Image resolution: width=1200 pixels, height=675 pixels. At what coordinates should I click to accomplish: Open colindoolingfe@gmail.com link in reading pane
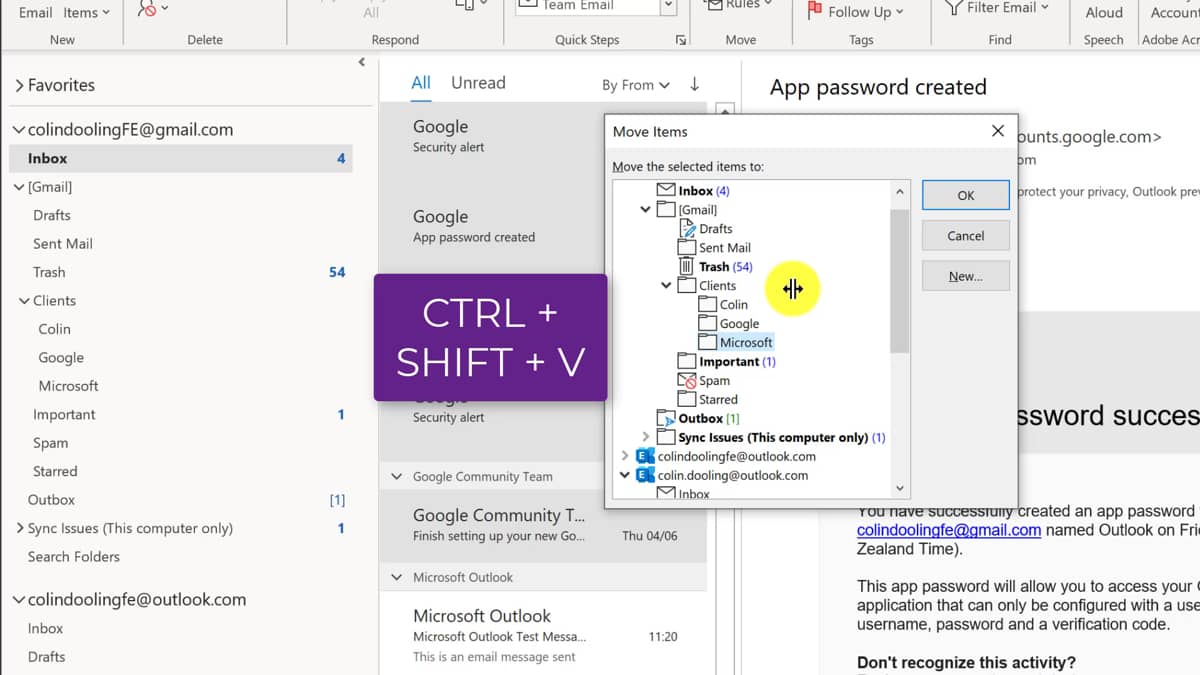[949, 530]
